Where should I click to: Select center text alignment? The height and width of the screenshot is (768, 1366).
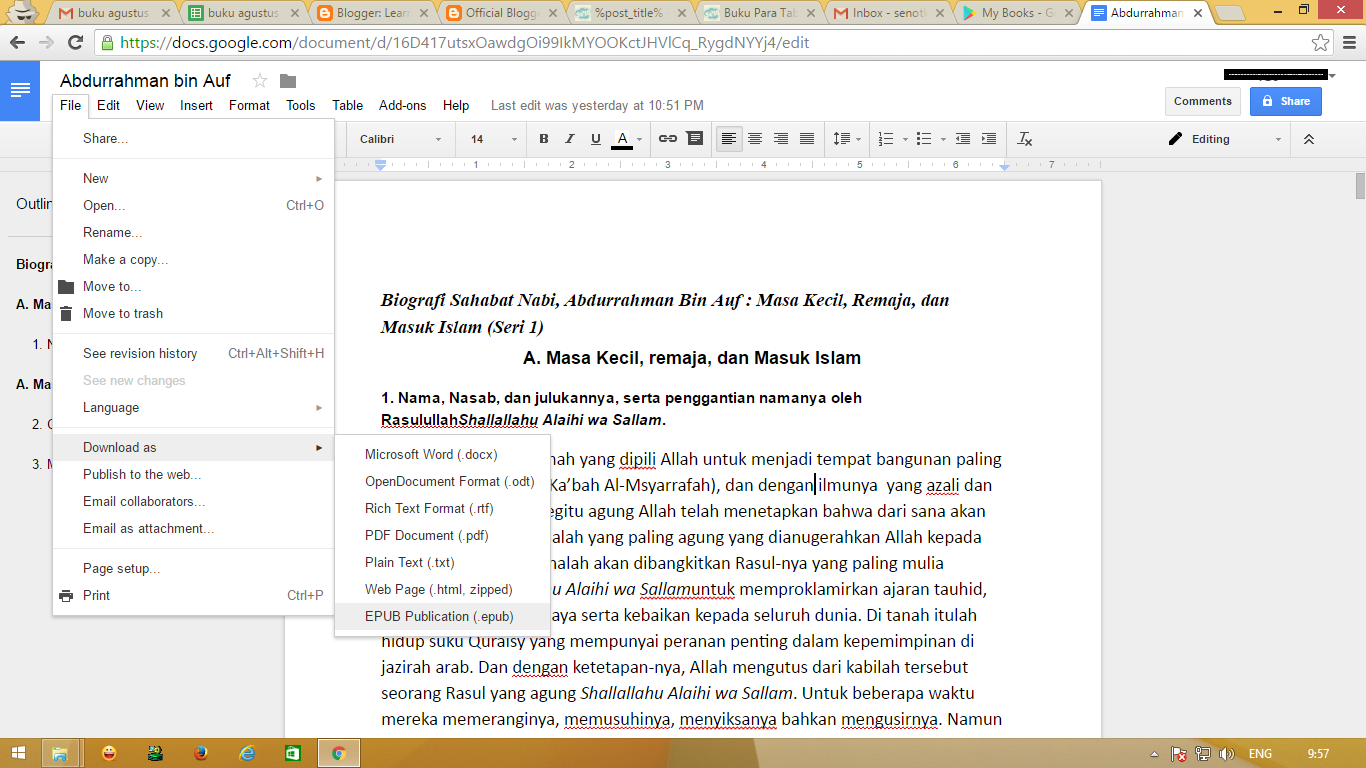[x=755, y=139]
